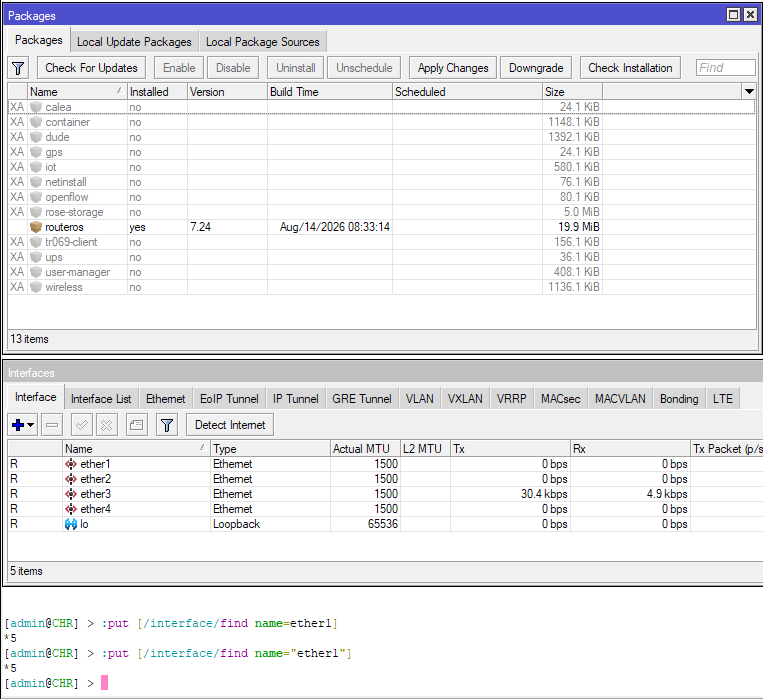Click the Find search field
The image size is (763, 699).
[726, 68]
